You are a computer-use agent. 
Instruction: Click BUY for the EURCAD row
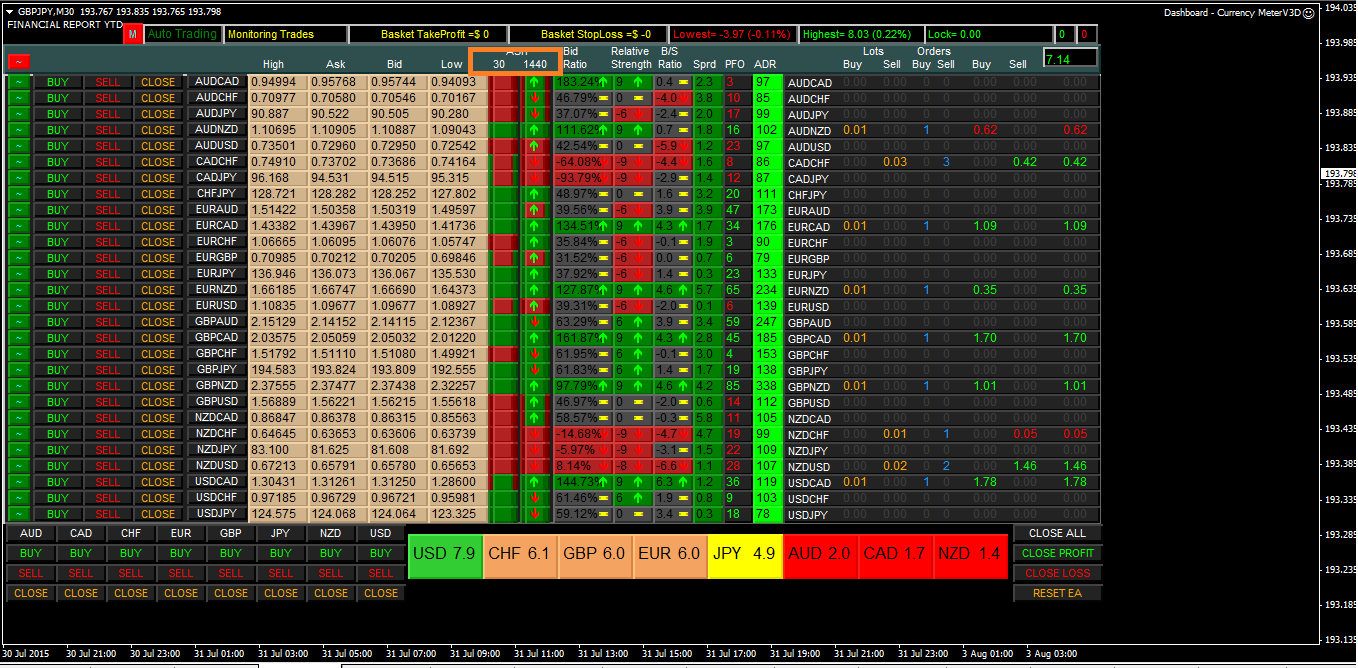[x=58, y=226]
